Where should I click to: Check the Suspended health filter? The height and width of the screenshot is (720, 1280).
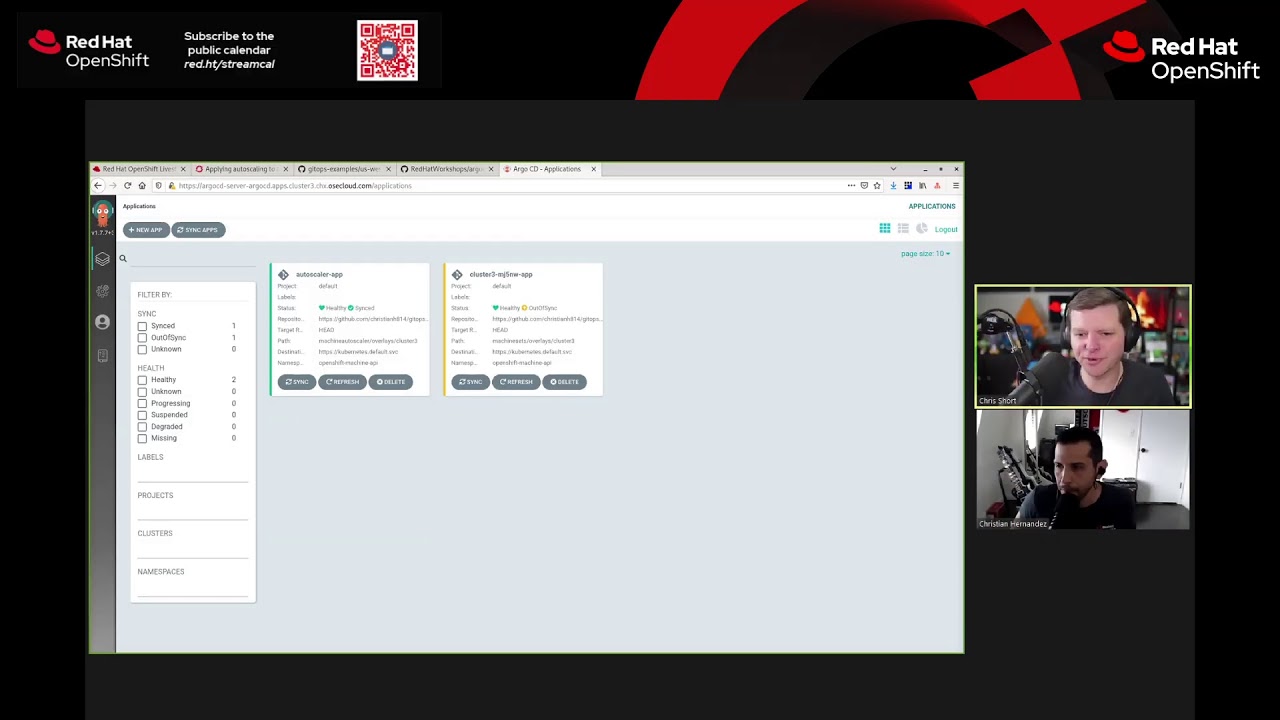142,415
